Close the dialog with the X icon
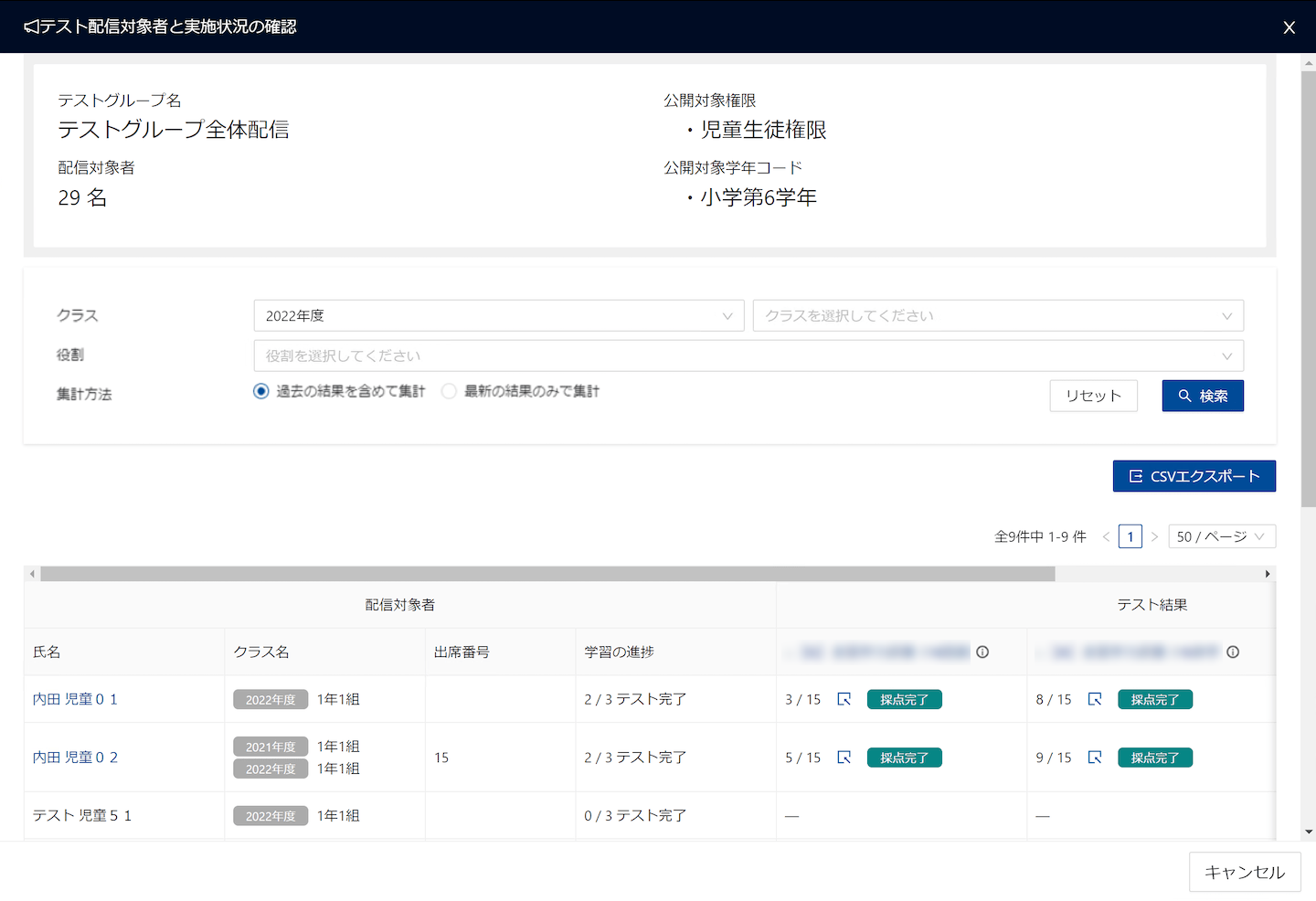 pyautogui.click(x=1289, y=27)
